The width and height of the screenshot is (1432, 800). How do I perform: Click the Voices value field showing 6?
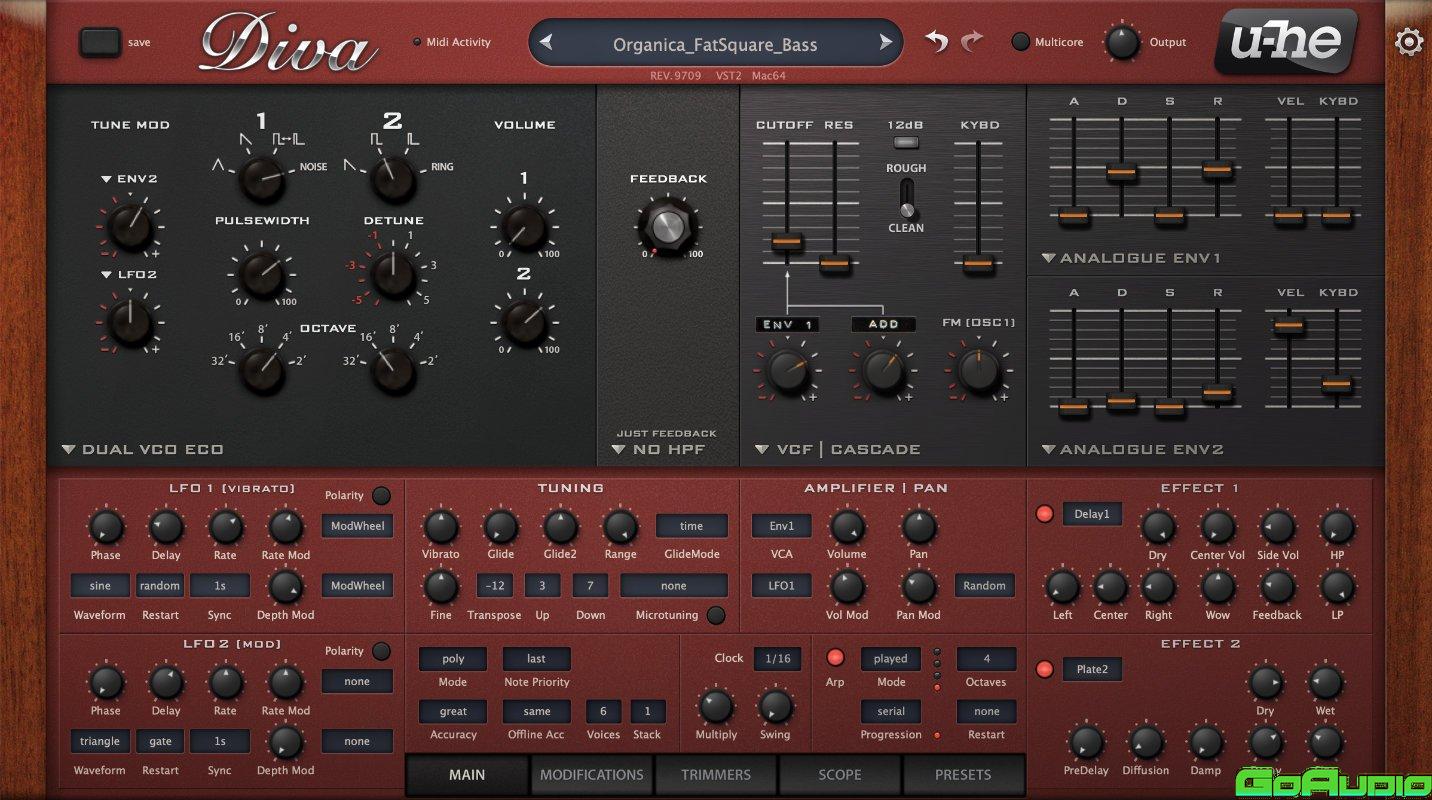(x=603, y=711)
